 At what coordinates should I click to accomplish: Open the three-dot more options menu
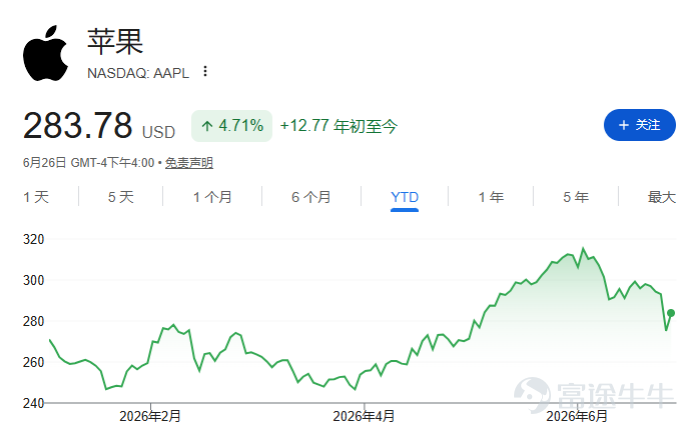[205, 71]
